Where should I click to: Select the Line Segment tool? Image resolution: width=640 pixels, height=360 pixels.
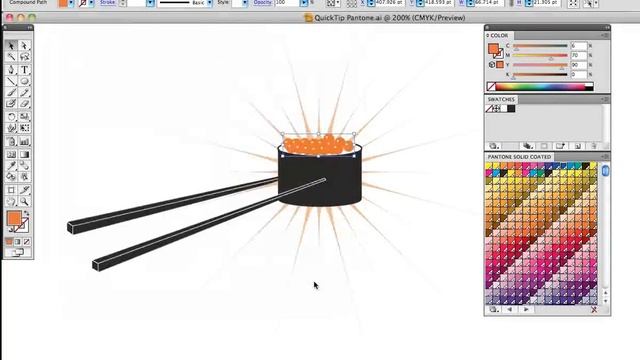(x=11, y=81)
